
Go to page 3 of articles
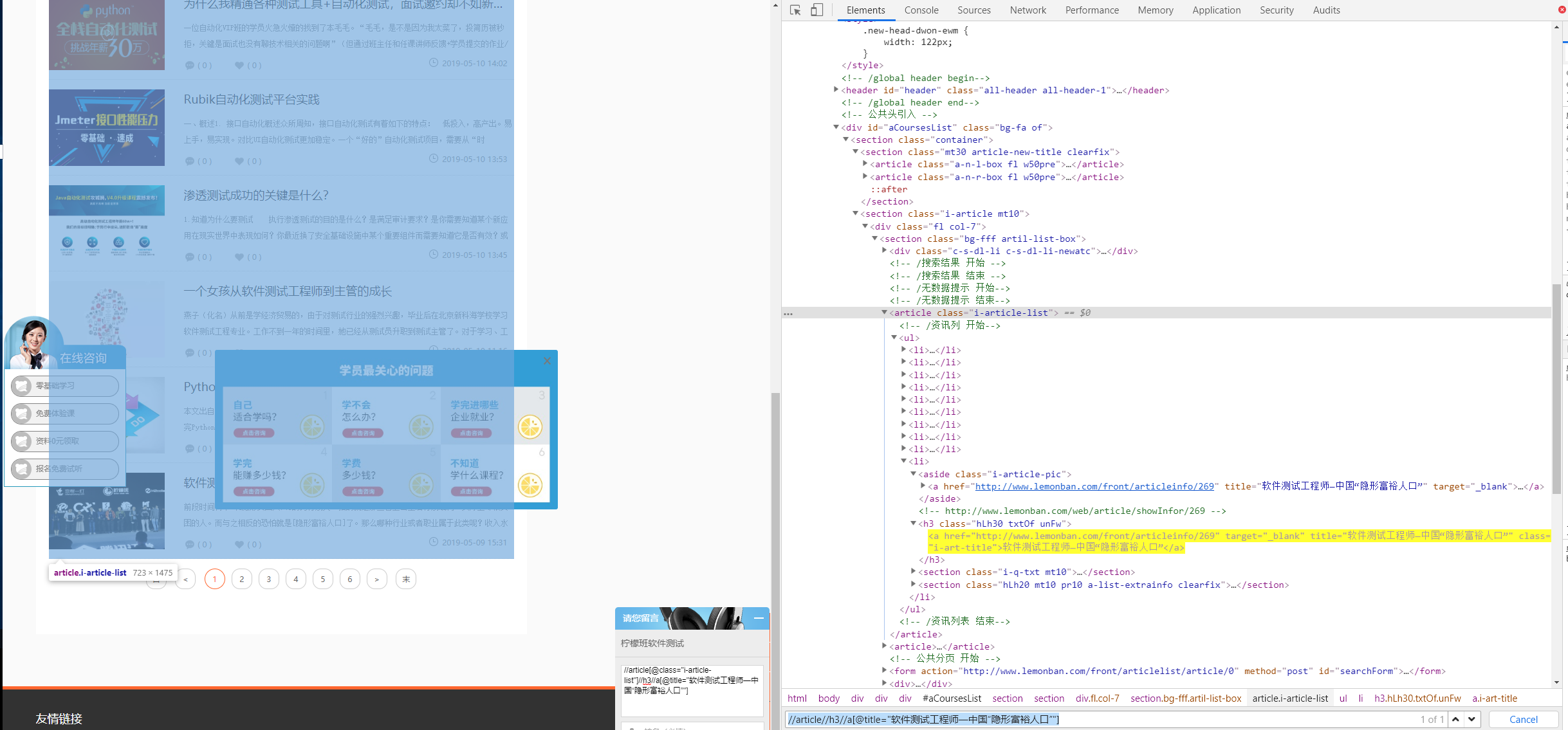point(269,579)
